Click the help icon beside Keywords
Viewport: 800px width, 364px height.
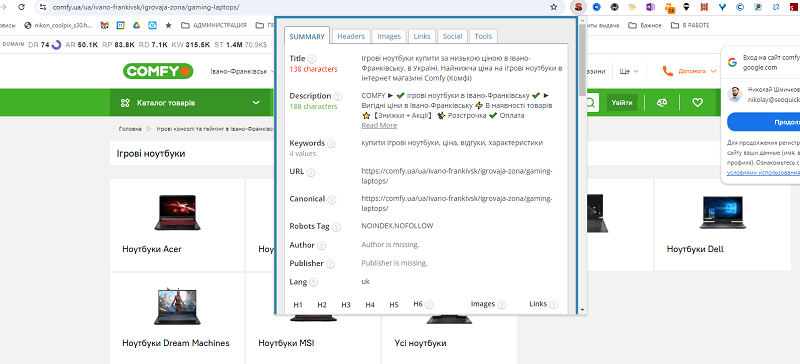pyautogui.click(x=332, y=143)
